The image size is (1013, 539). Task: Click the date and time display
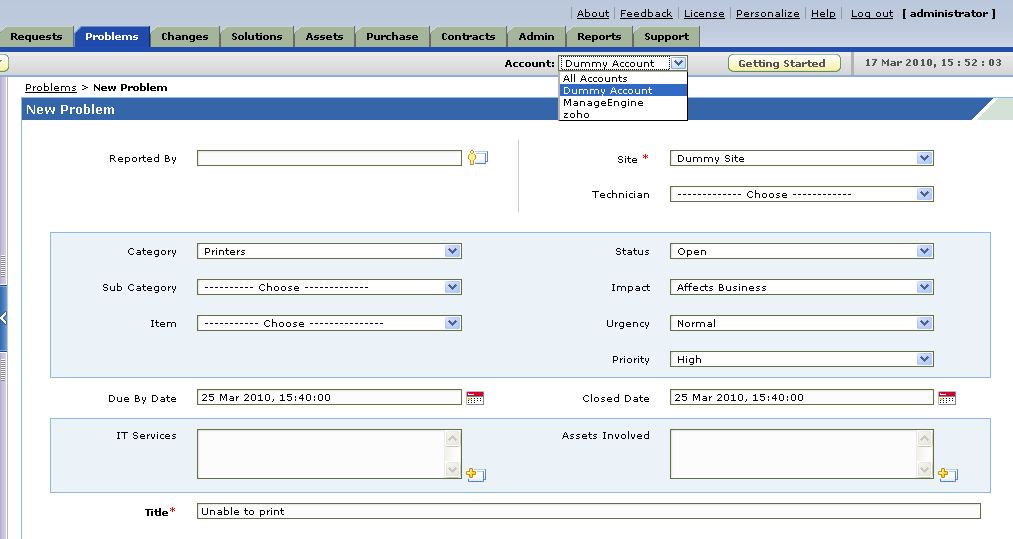(933, 63)
